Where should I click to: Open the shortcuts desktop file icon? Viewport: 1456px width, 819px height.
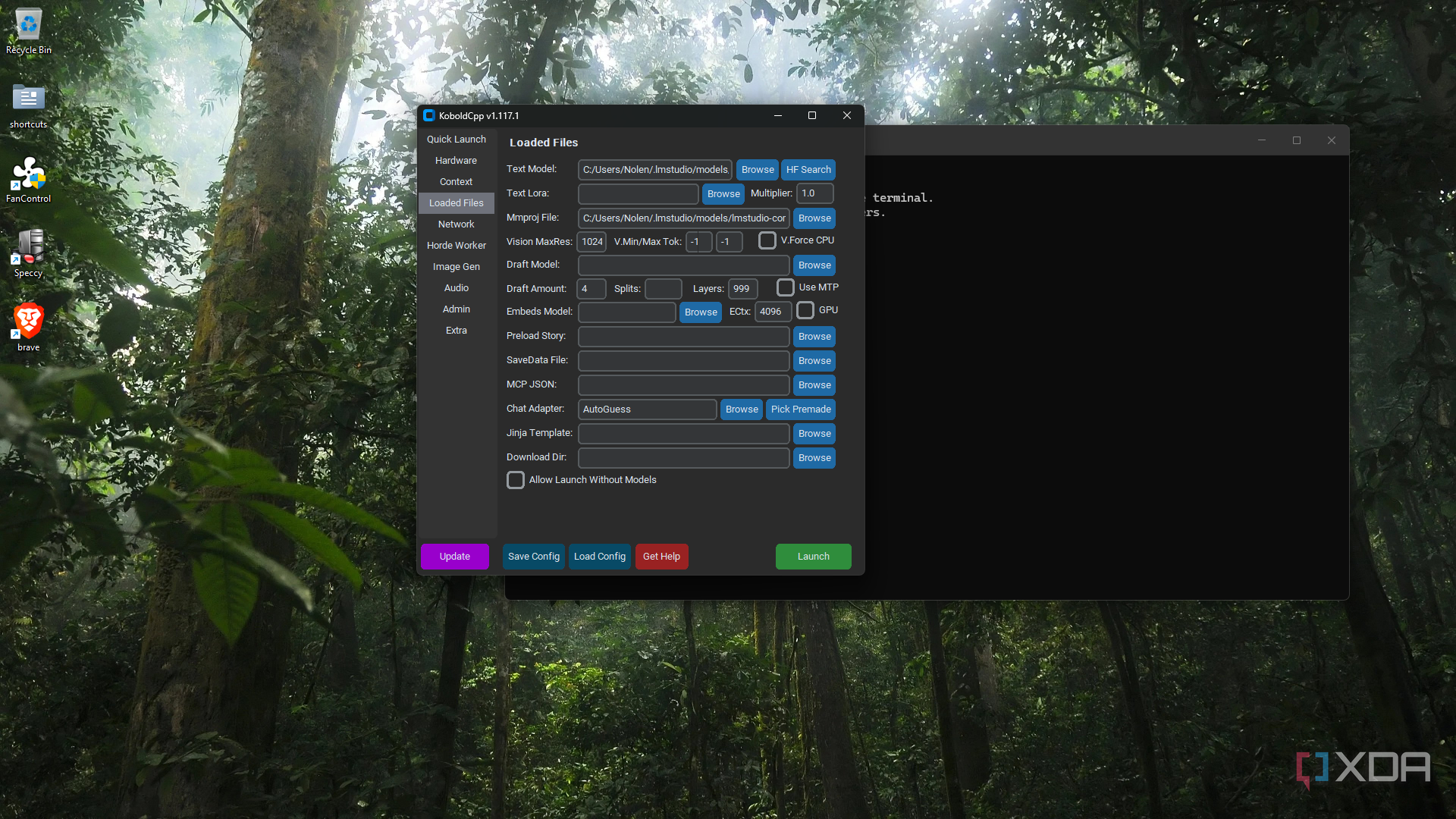29,106
